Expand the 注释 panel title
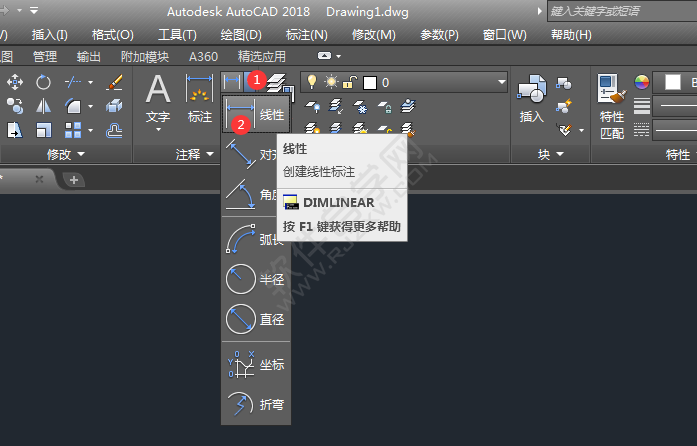This screenshot has width=697, height=446. [x=195, y=154]
